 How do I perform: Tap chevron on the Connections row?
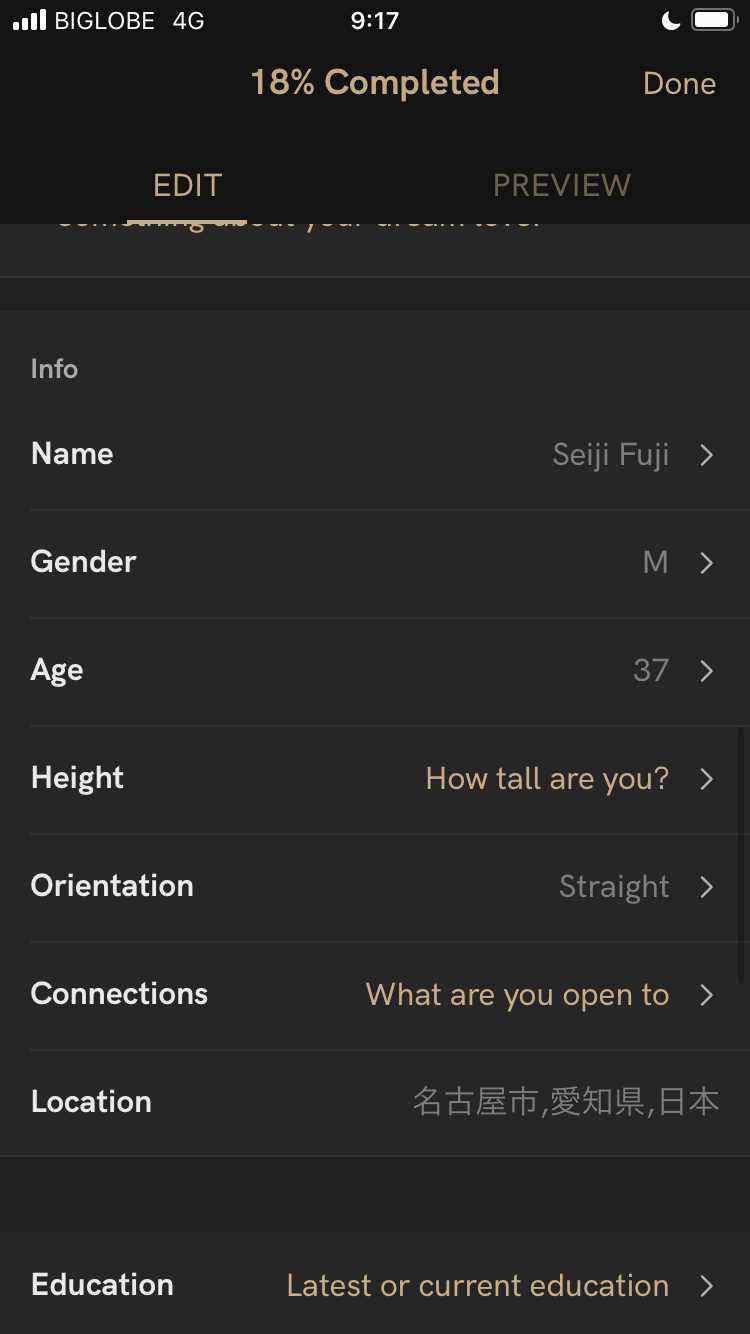coord(707,995)
